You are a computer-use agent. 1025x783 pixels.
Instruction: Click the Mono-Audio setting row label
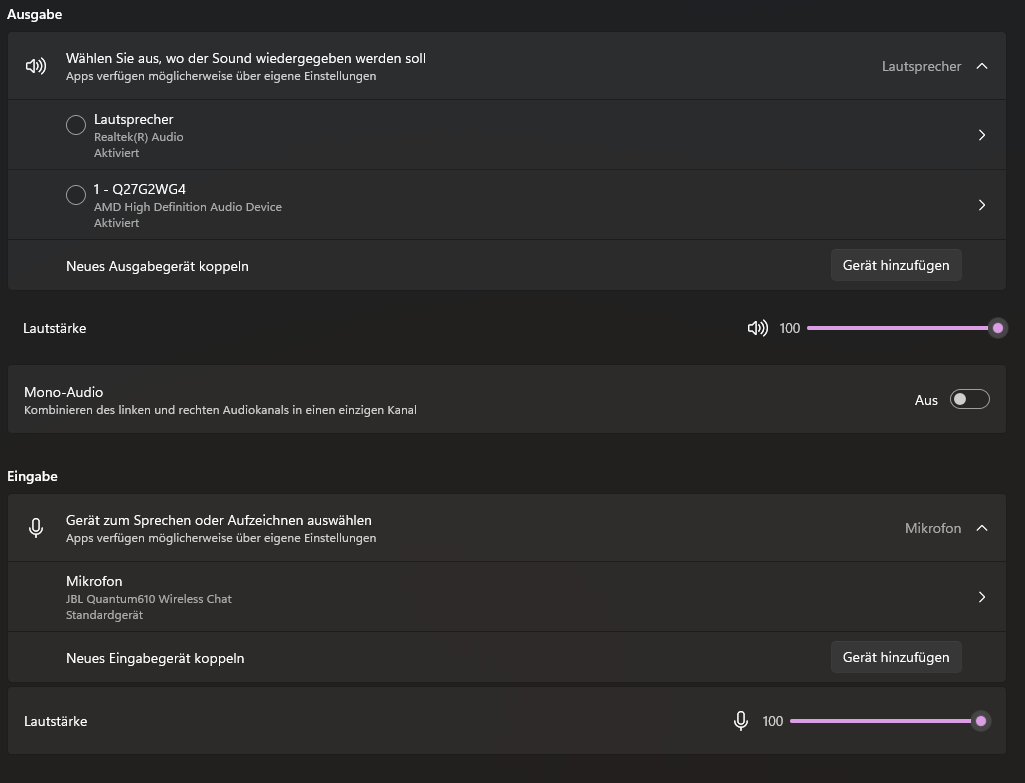(64, 392)
